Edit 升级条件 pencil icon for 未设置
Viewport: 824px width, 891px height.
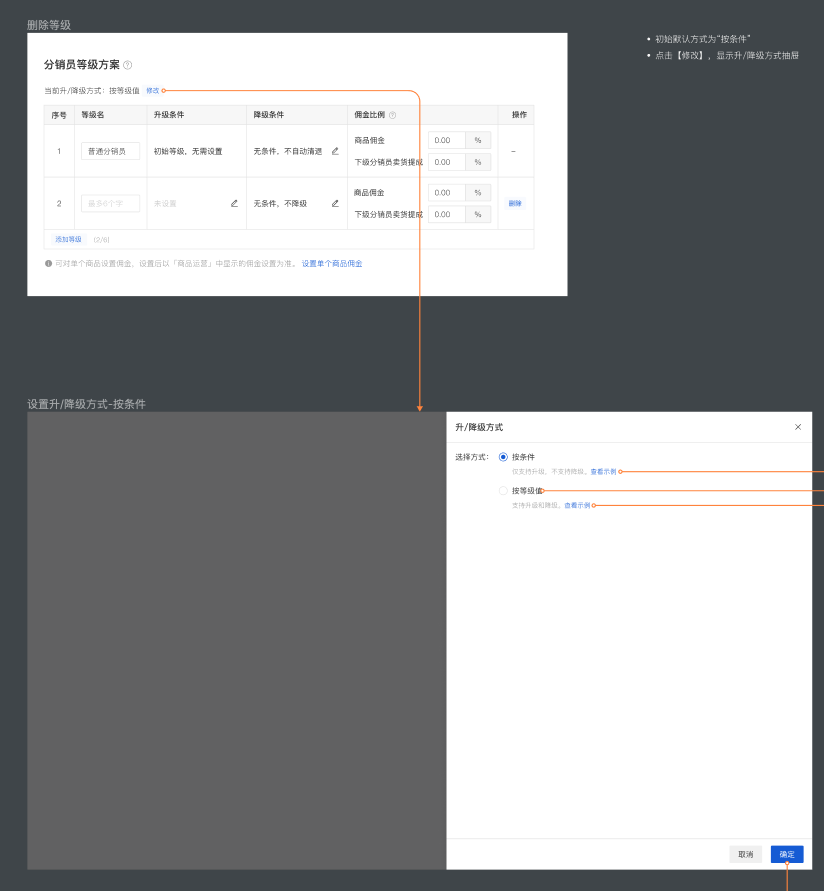click(234, 203)
